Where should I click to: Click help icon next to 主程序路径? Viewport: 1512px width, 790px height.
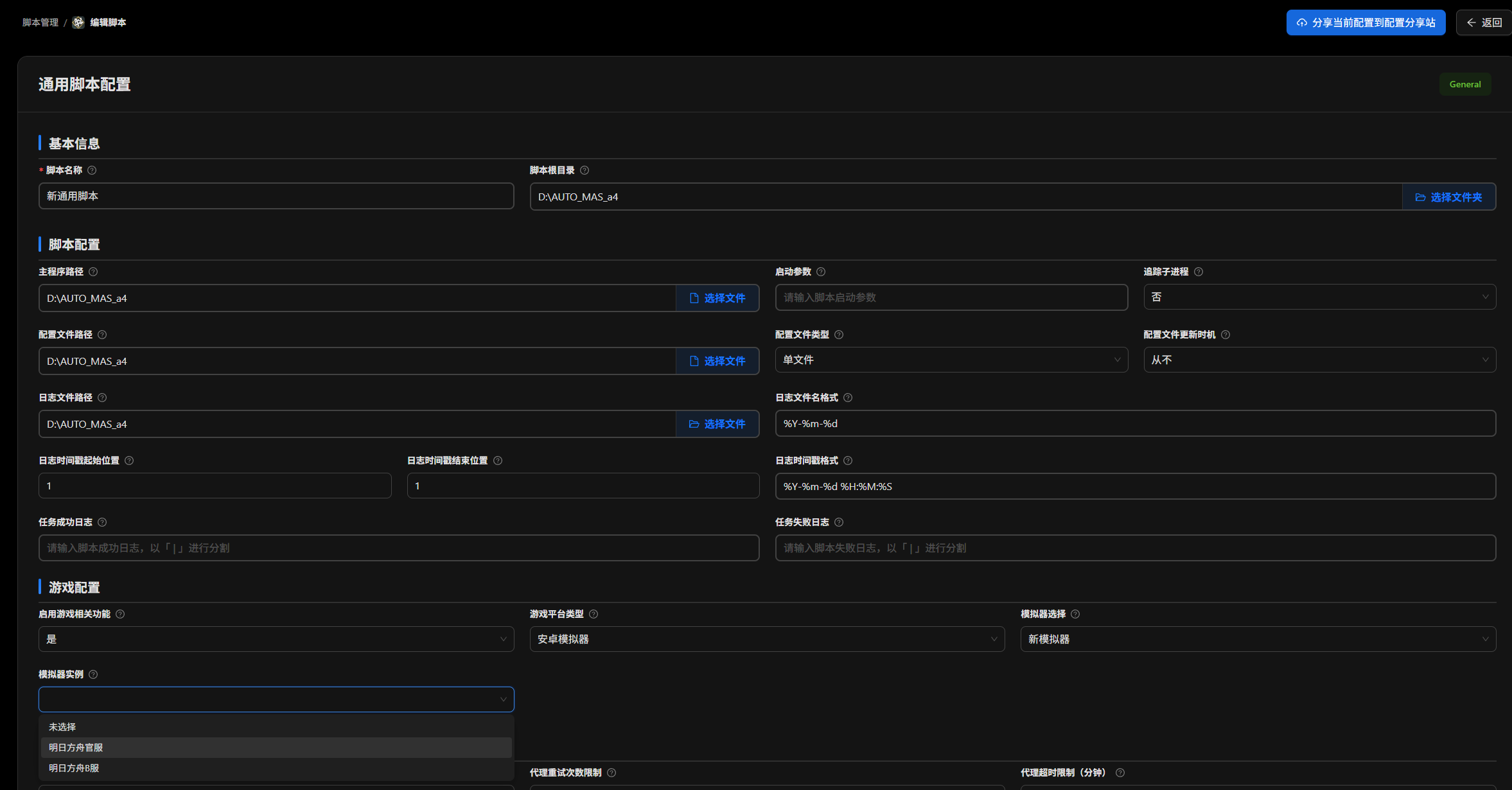coord(93,272)
